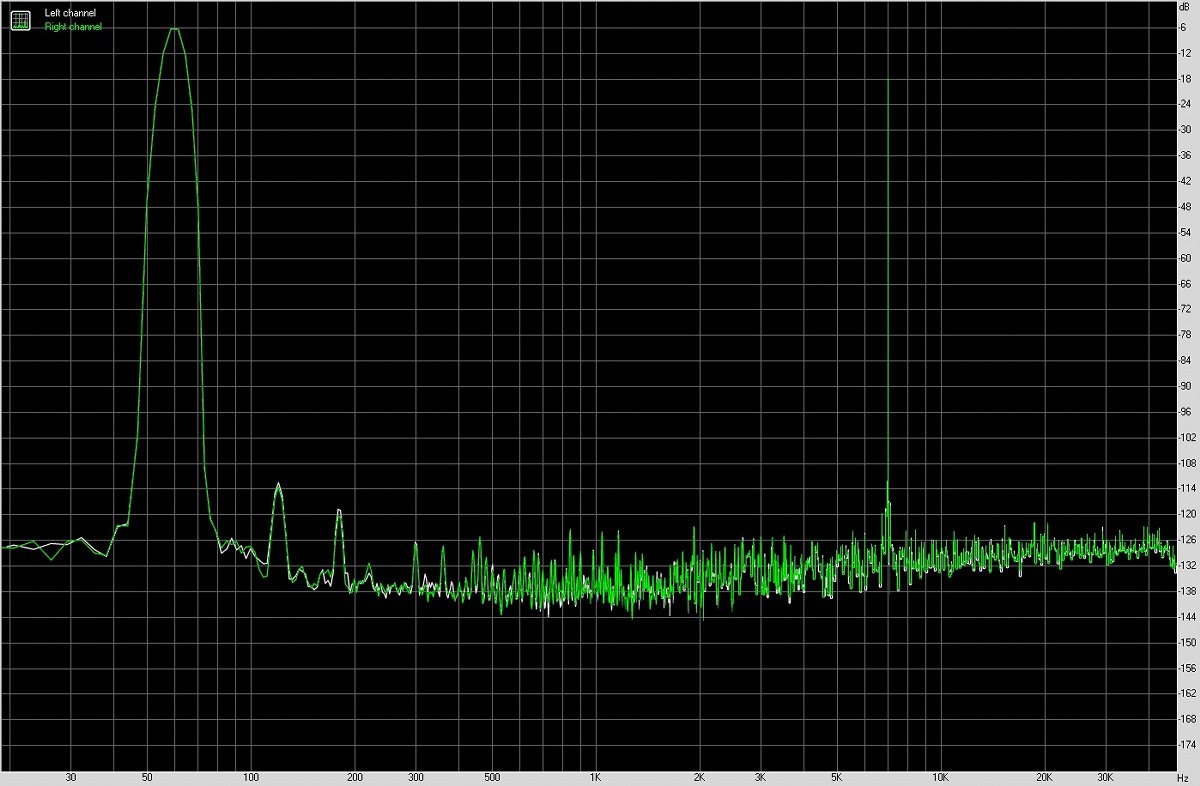1200x786 pixels.
Task: Click the spectrum graph legend icon
Action: tap(20, 19)
